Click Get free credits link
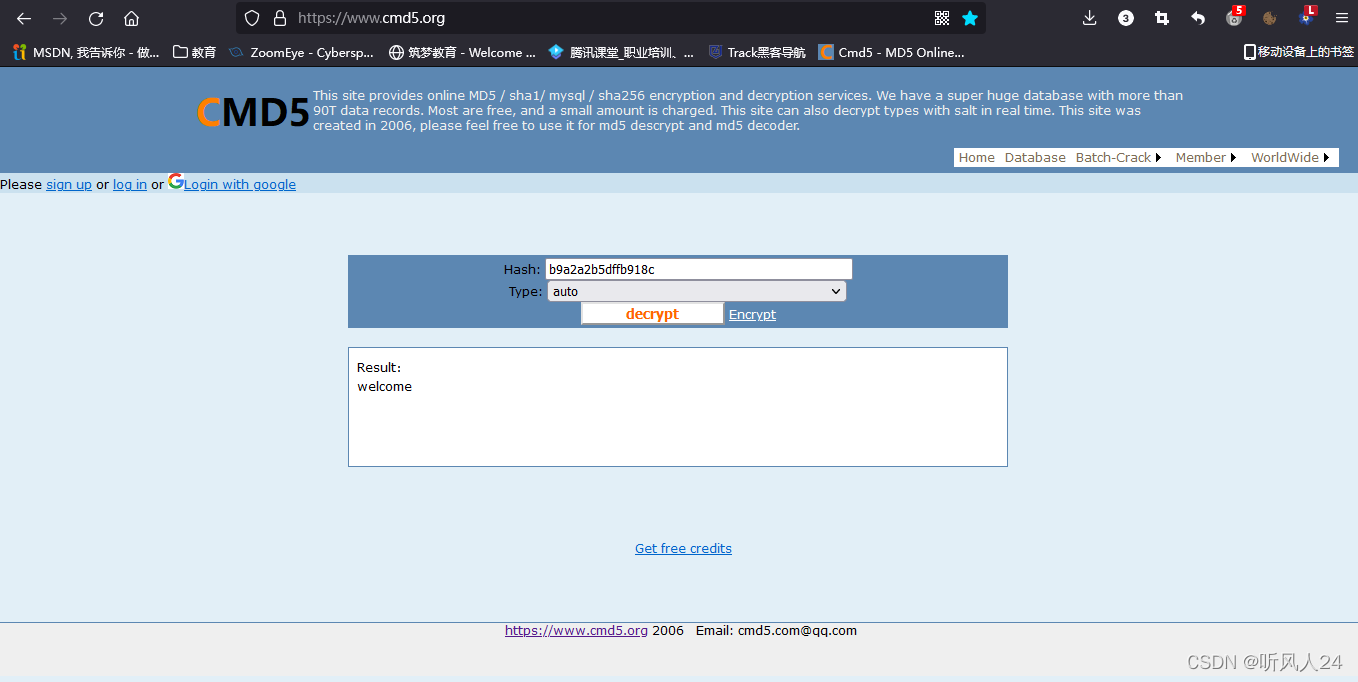1358x682 pixels. point(683,548)
